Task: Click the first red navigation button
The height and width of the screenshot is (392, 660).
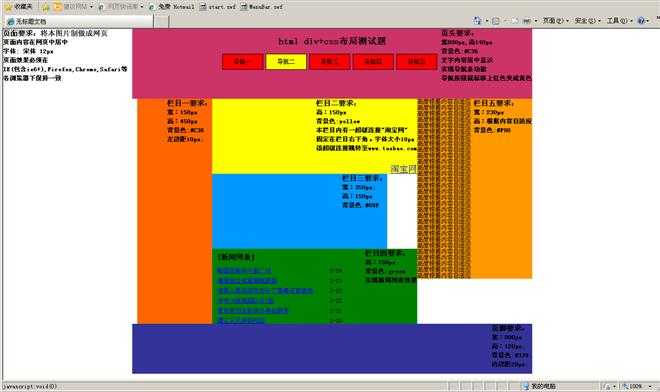Action: [x=242, y=61]
